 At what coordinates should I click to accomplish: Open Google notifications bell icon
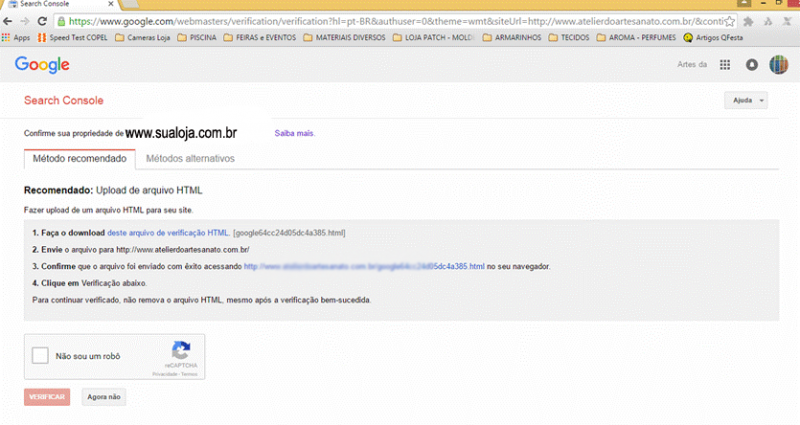pyautogui.click(x=752, y=65)
